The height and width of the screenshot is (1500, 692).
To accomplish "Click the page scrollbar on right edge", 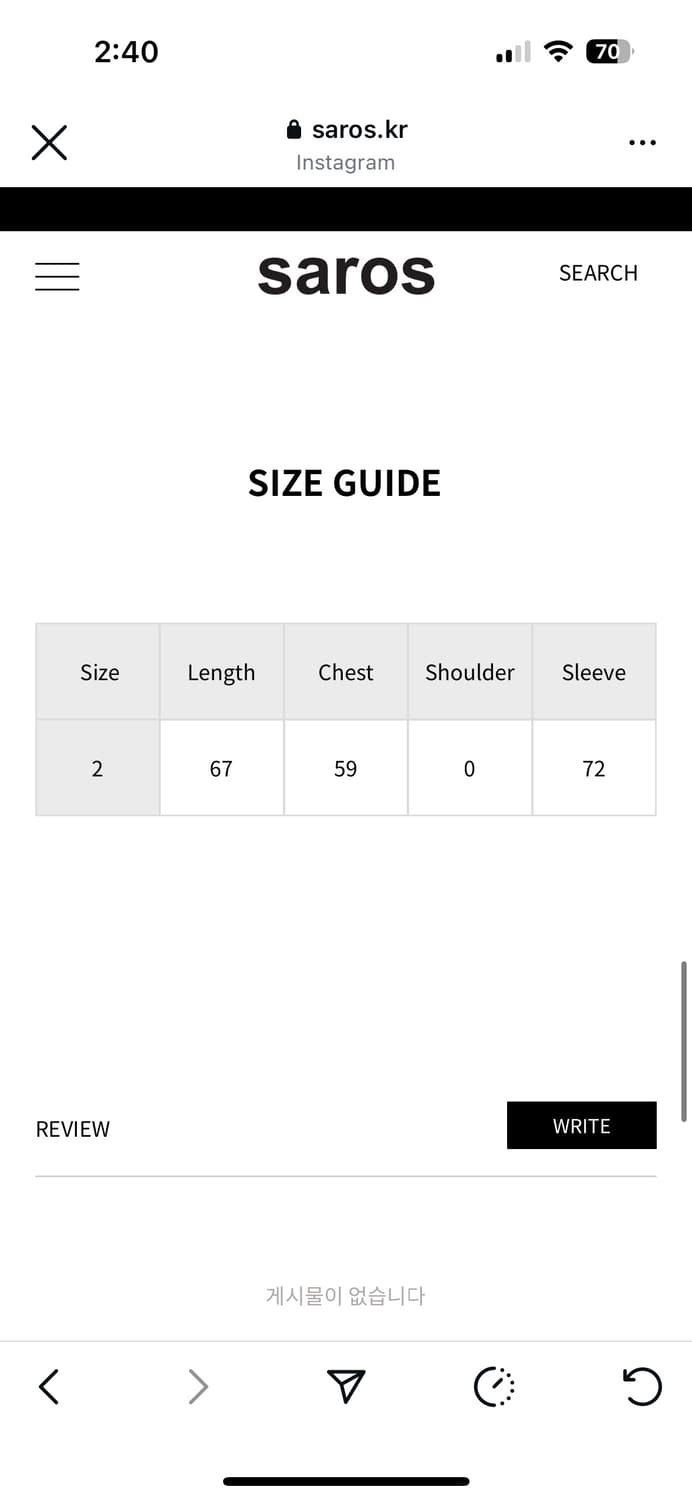I will tap(684, 1040).
